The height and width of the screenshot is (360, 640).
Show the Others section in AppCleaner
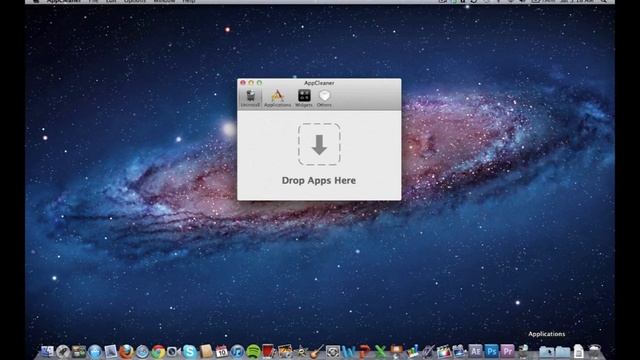(324, 98)
